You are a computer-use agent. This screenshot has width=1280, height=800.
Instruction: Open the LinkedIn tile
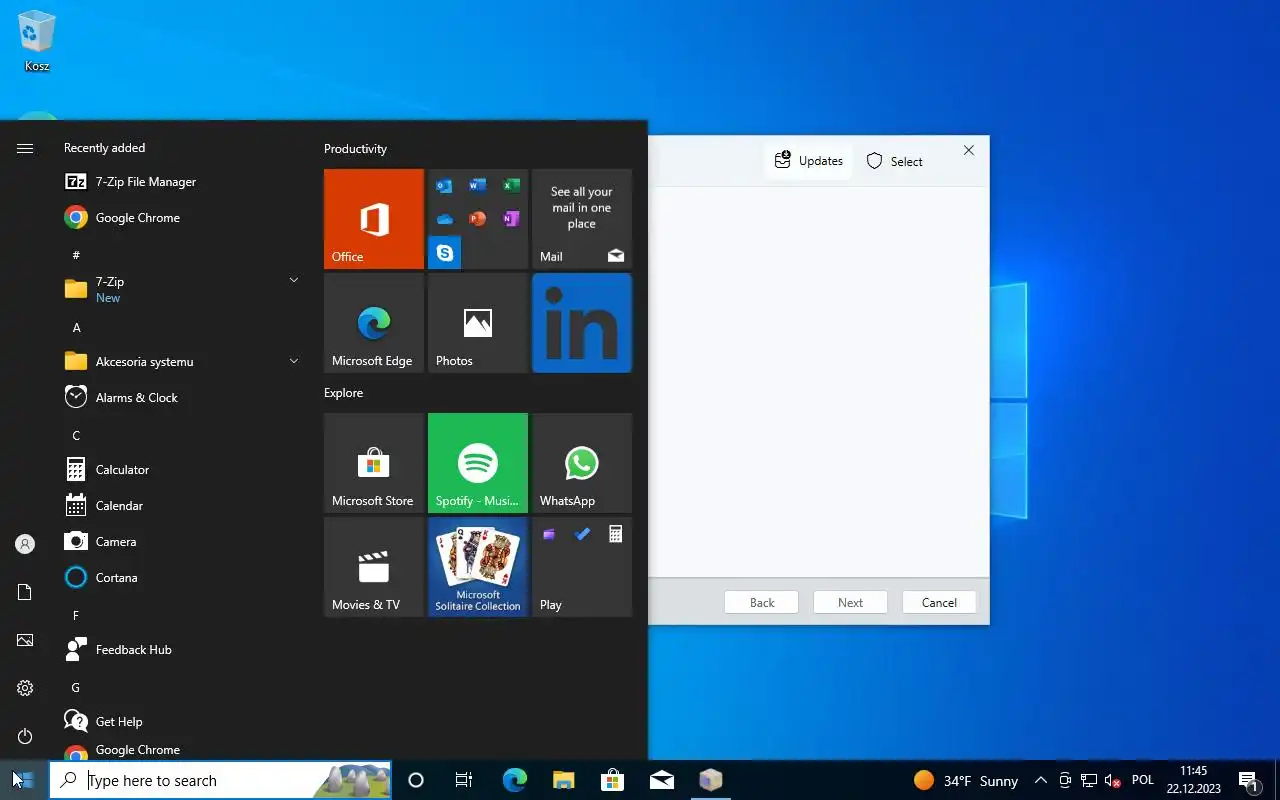[582, 323]
